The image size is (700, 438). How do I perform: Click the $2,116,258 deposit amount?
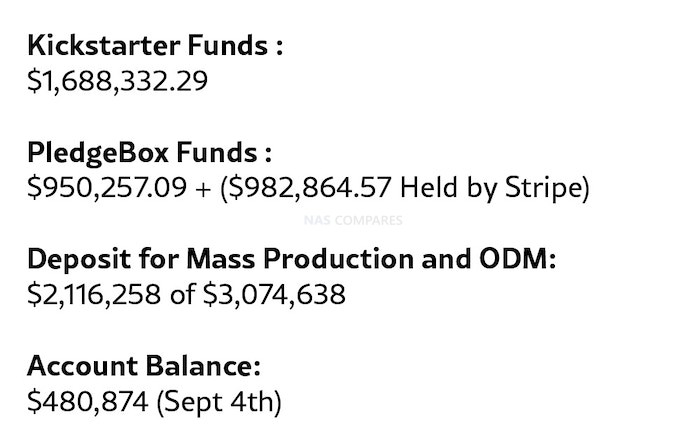tap(94, 295)
